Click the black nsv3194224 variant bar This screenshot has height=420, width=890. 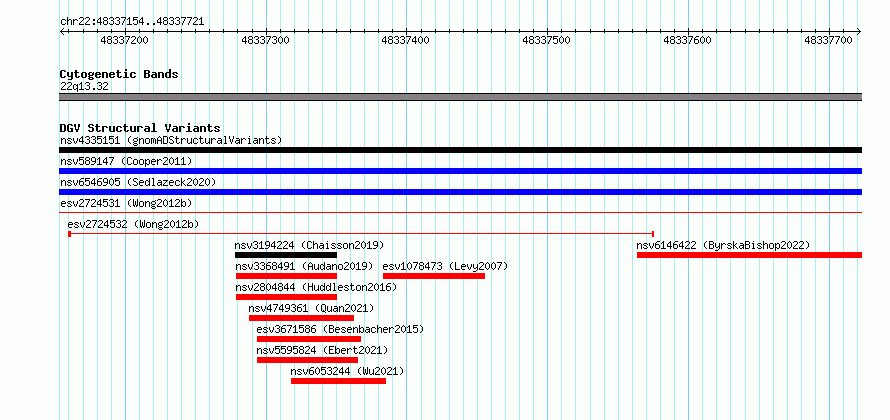tap(286, 255)
